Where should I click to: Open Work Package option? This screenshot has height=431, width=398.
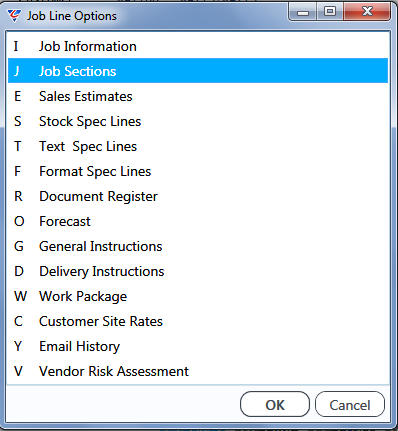pos(198,296)
